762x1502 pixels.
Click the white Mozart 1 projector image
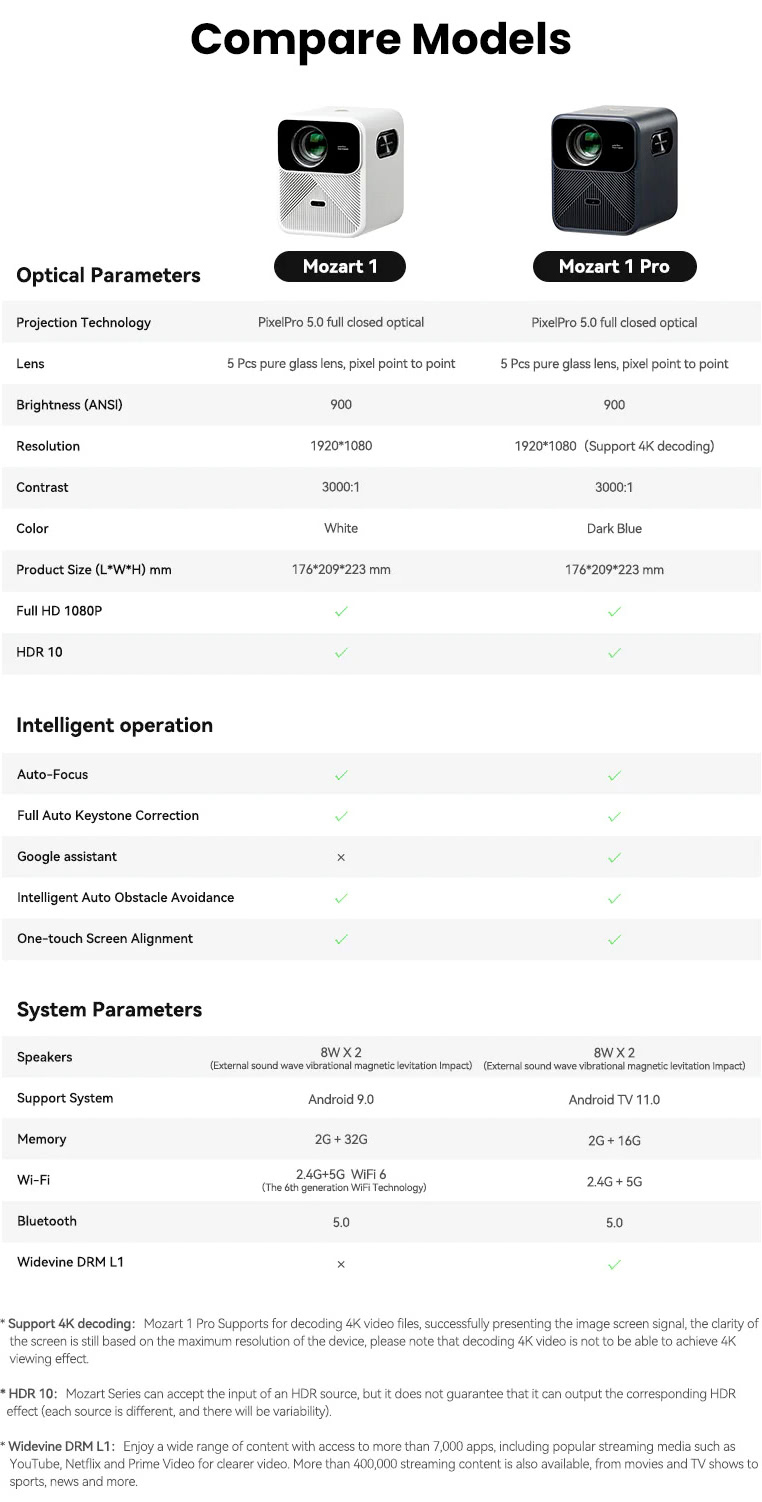pyautogui.click(x=340, y=172)
